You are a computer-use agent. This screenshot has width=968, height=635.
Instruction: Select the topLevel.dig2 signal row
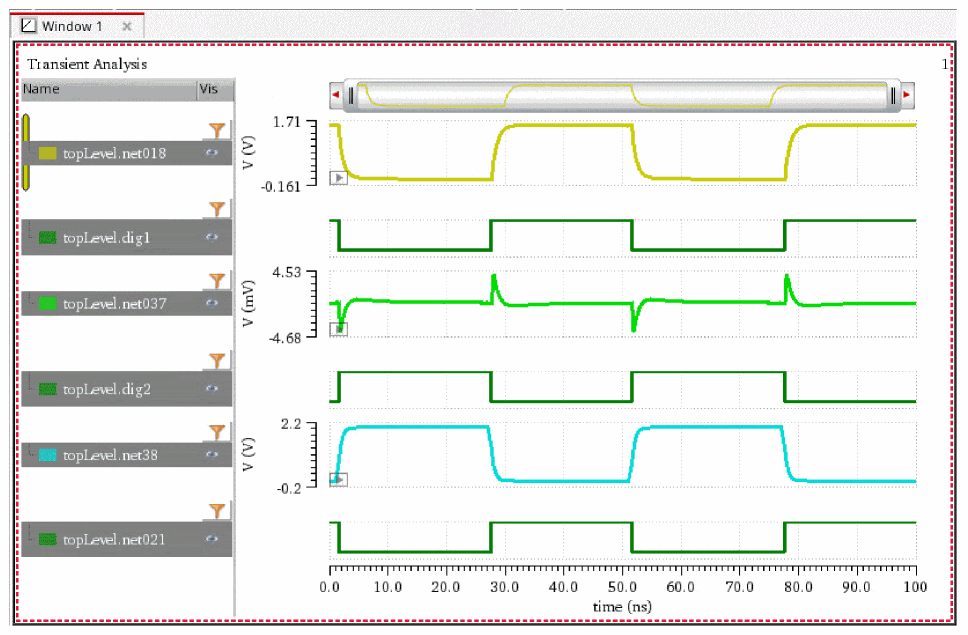[127, 388]
